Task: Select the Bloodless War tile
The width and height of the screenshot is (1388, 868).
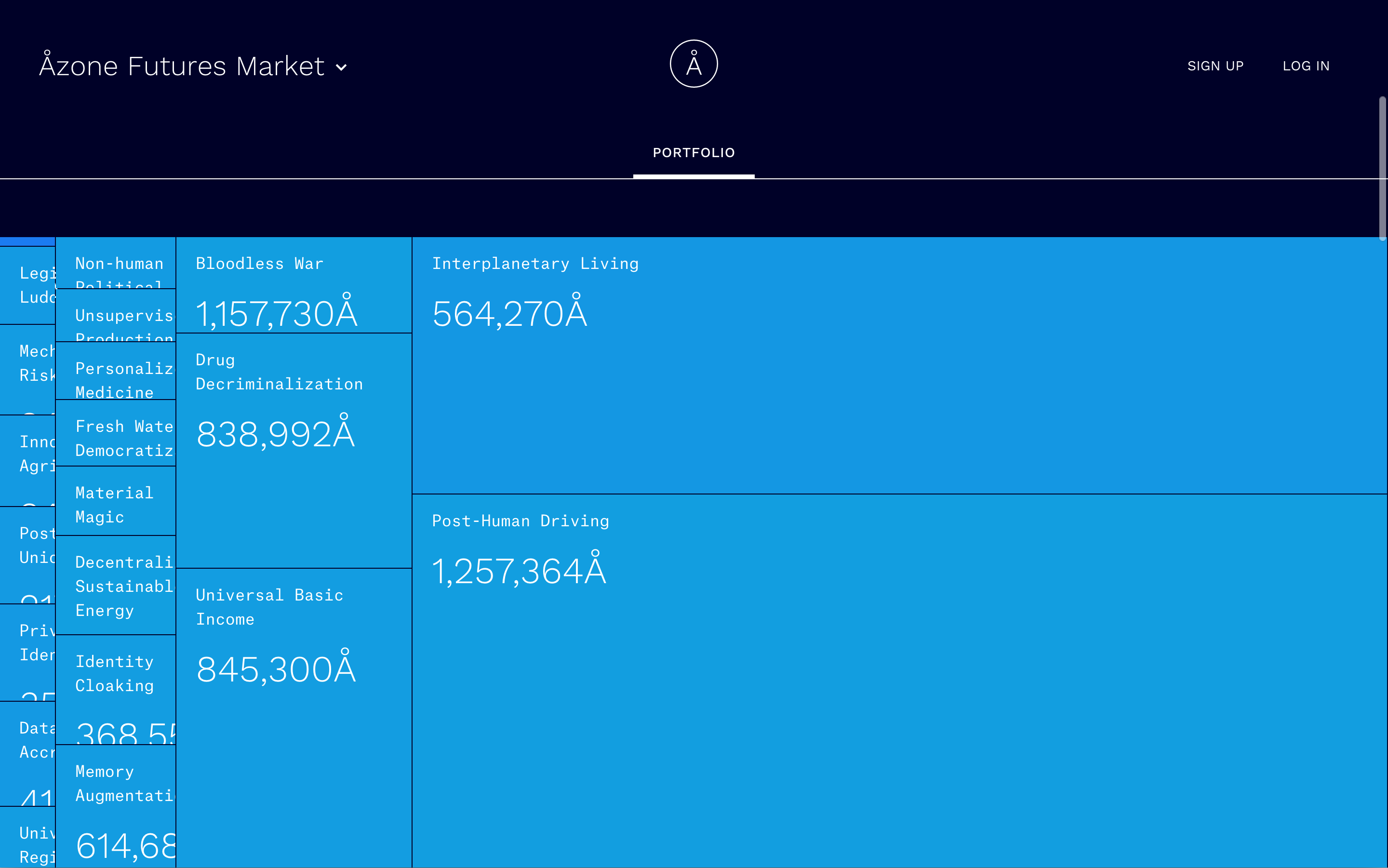Action: click(294, 285)
